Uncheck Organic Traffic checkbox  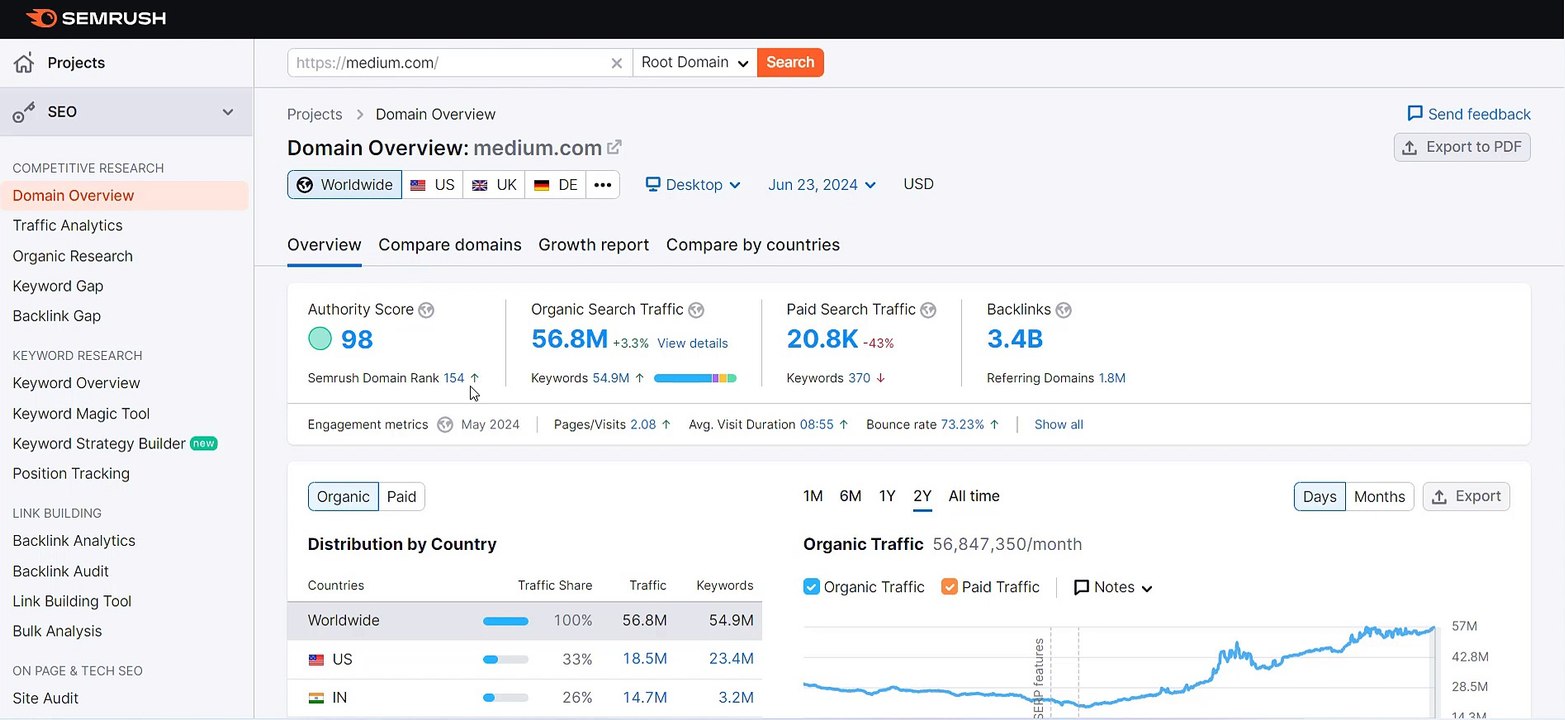(811, 587)
